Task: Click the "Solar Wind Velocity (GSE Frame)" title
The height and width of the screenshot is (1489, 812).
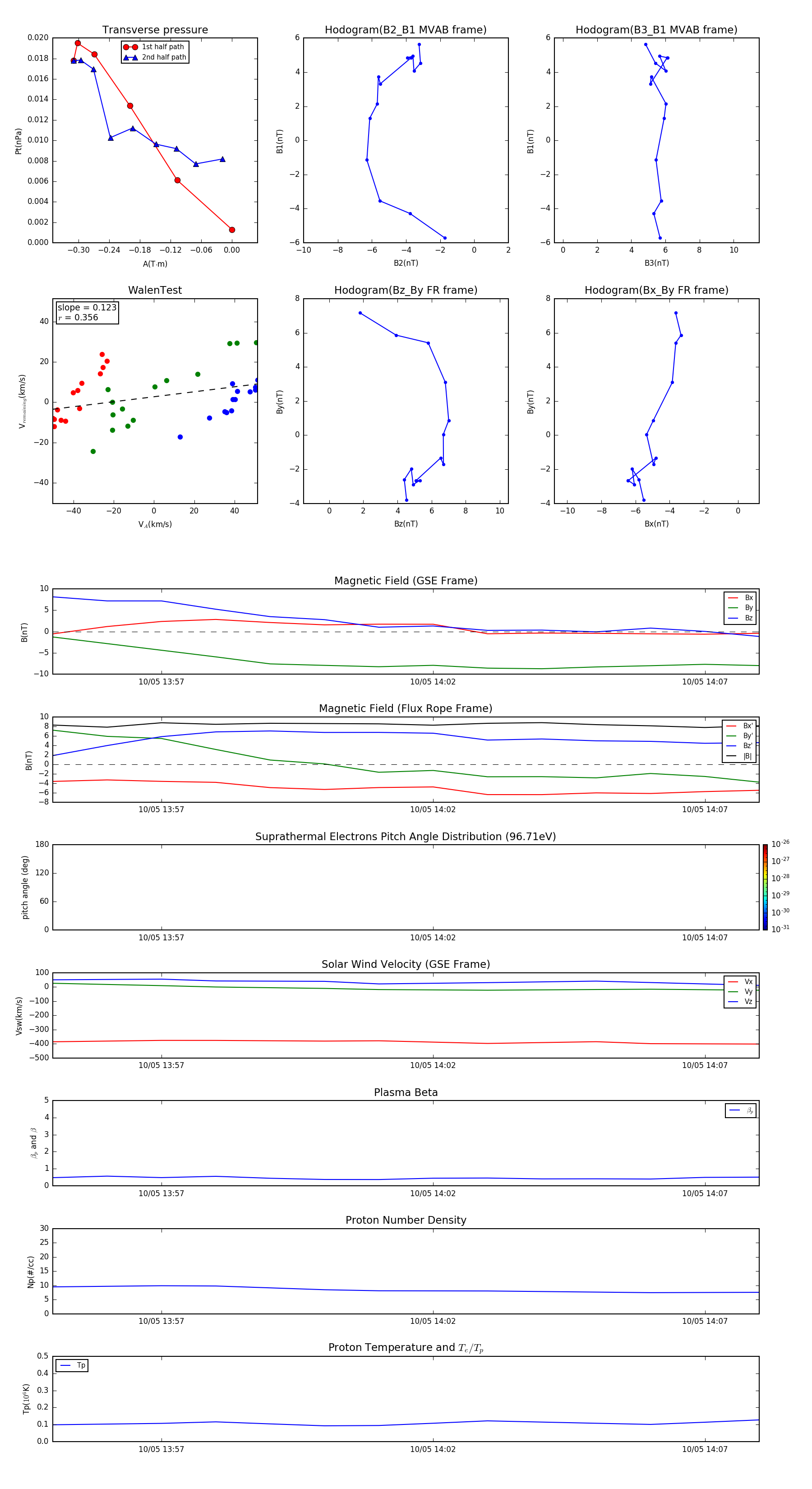Action: pyautogui.click(x=406, y=965)
